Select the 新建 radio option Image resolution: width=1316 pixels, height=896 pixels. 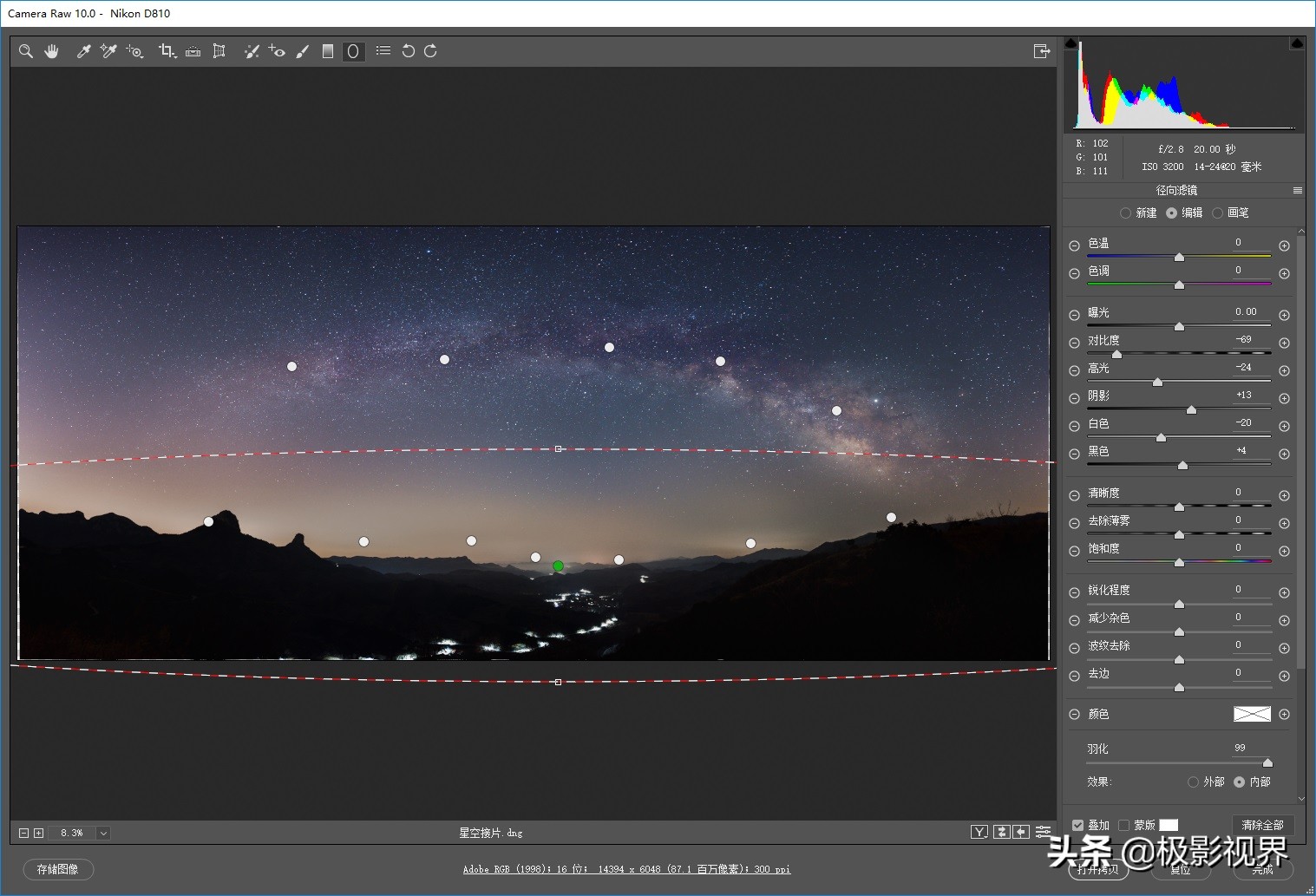[1125, 213]
